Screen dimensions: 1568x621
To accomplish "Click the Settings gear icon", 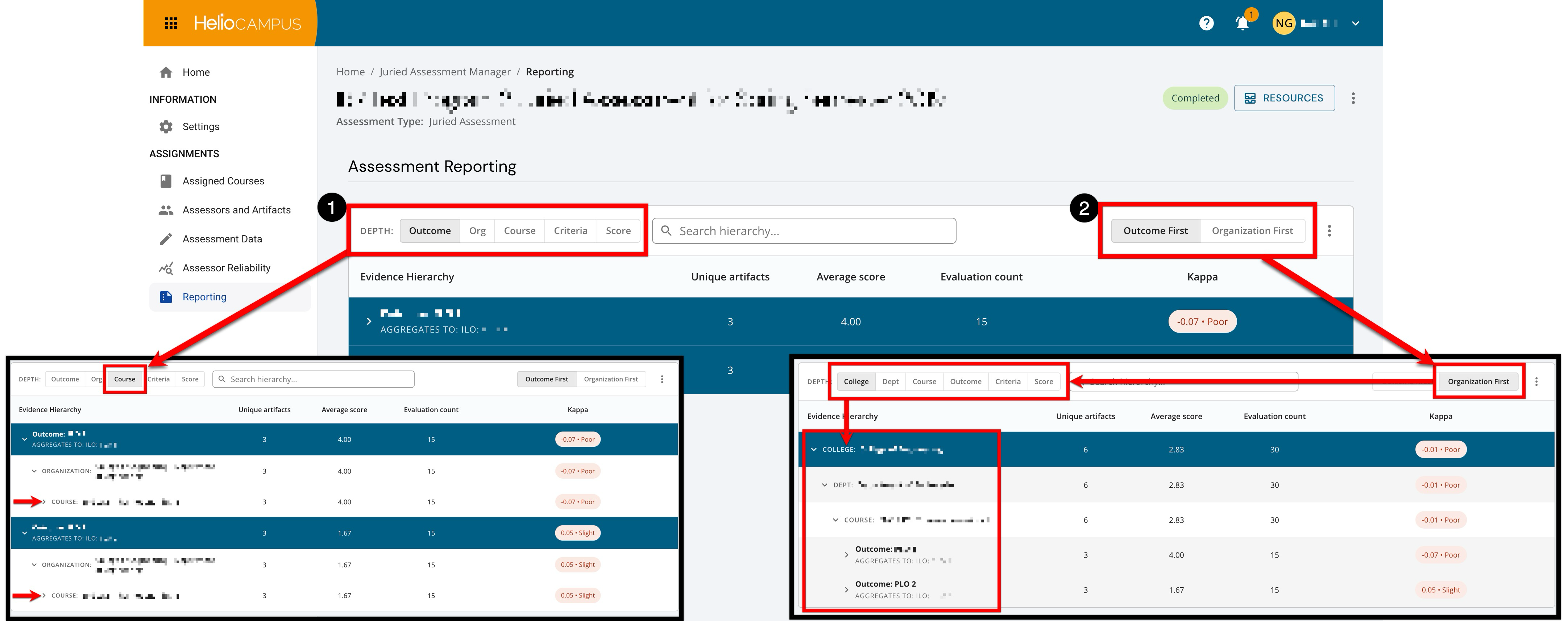I will click(x=166, y=126).
